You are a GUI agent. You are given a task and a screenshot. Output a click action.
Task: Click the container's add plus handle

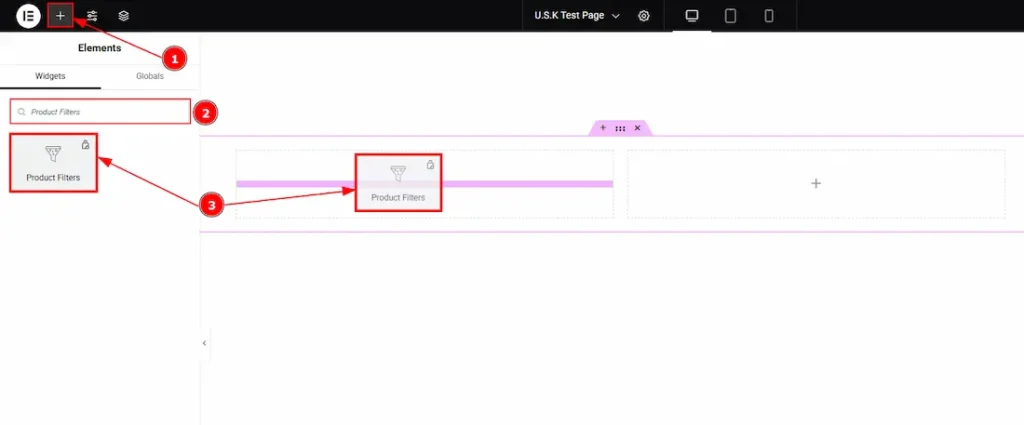tap(603, 128)
